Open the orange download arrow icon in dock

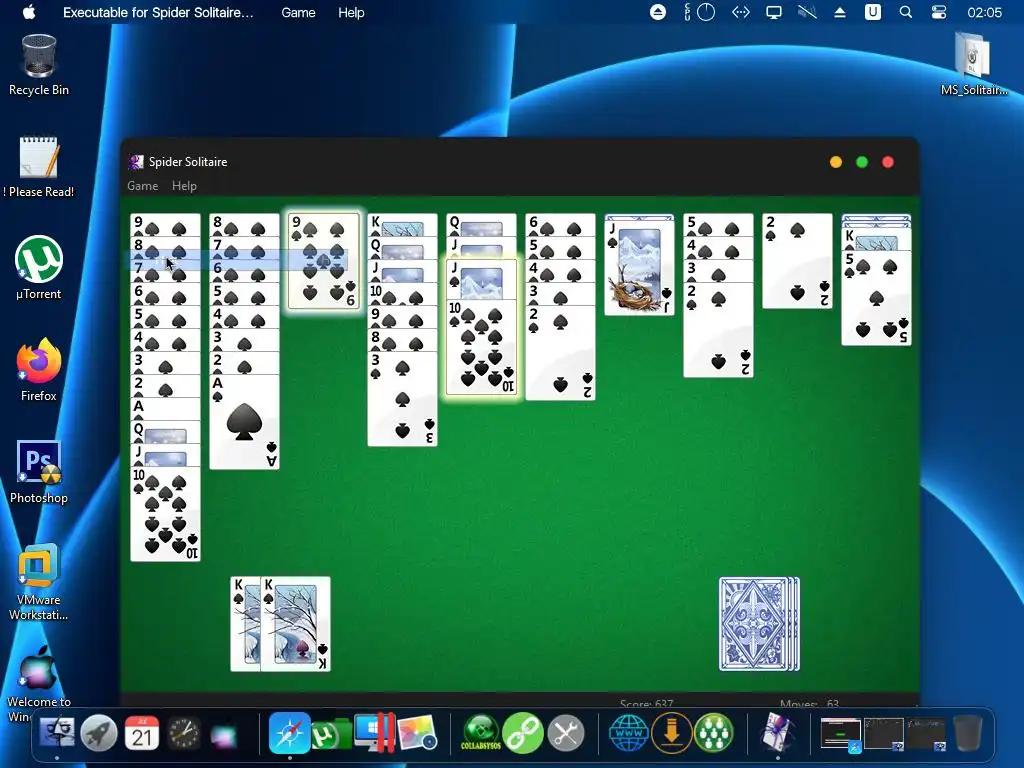point(671,733)
